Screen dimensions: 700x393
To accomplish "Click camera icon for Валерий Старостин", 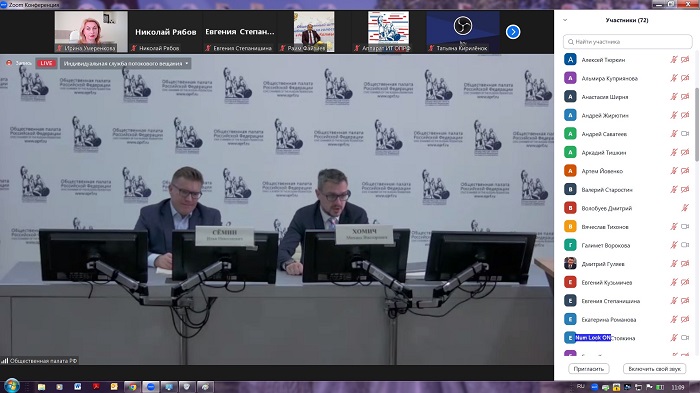I will [x=685, y=189].
